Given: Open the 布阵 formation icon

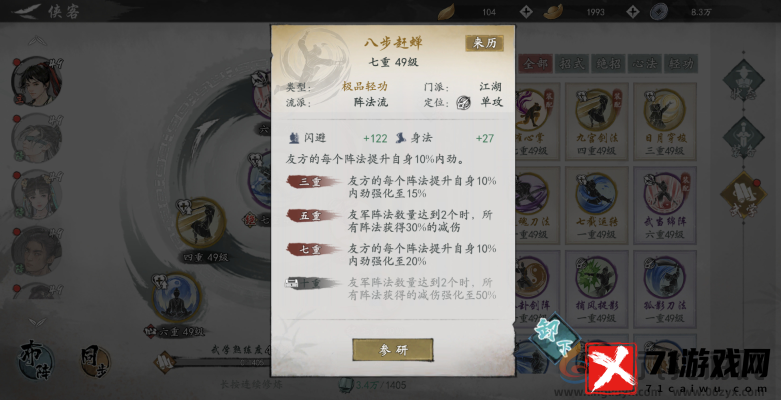Looking at the screenshot, I should (36, 360).
